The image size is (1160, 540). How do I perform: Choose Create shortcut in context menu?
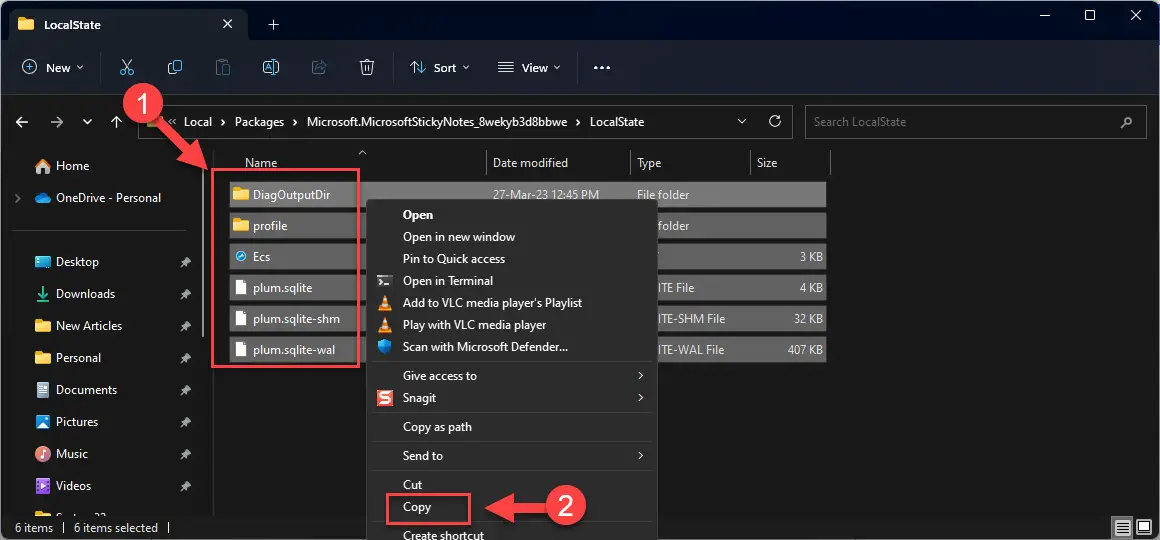click(x=443, y=534)
